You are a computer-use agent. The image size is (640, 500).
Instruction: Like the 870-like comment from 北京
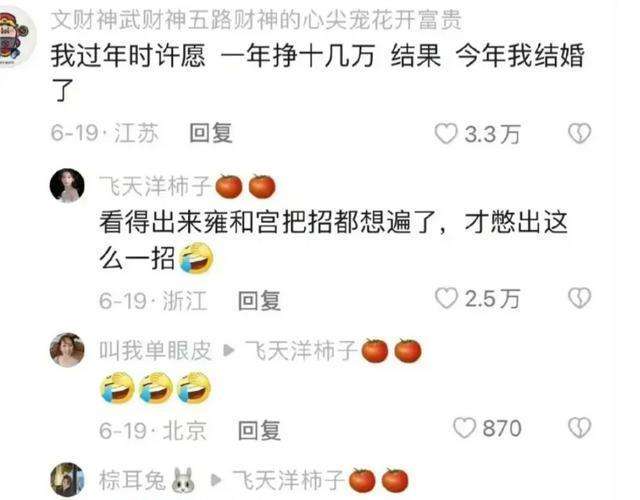(x=464, y=428)
